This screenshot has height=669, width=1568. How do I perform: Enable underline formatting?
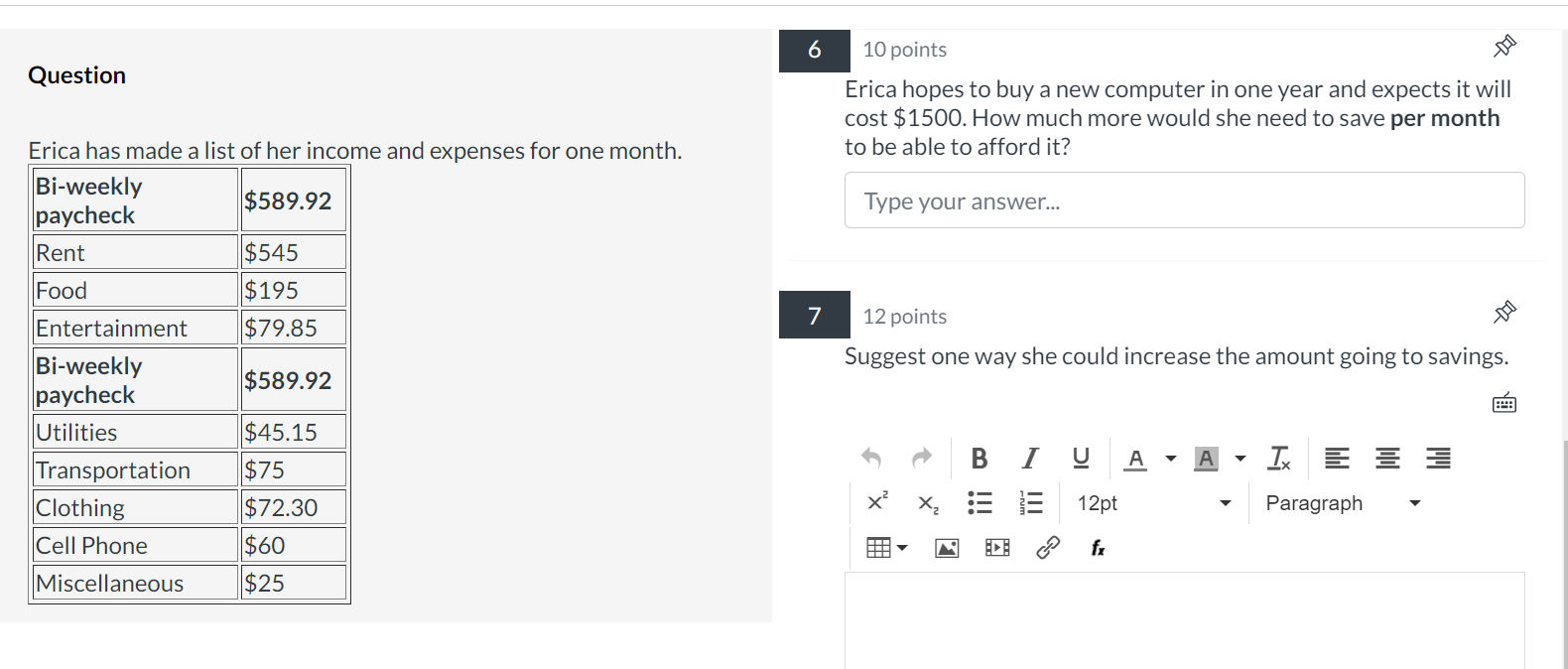[1080, 458]
